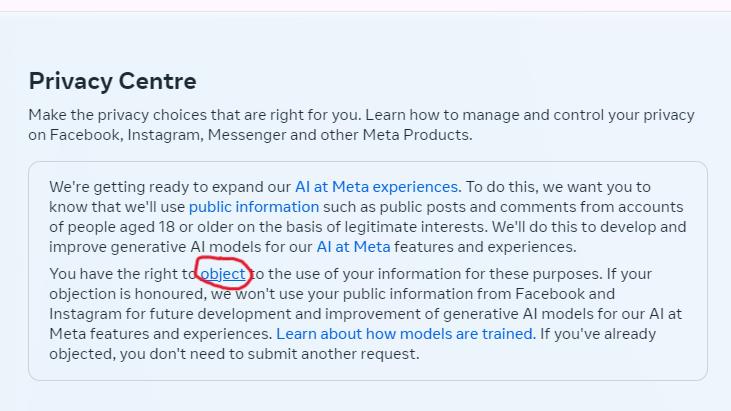Click the "Privacy Centre" heading
Image resolution: width=731 pixels, height=411 pixels.
click(112, 81)
